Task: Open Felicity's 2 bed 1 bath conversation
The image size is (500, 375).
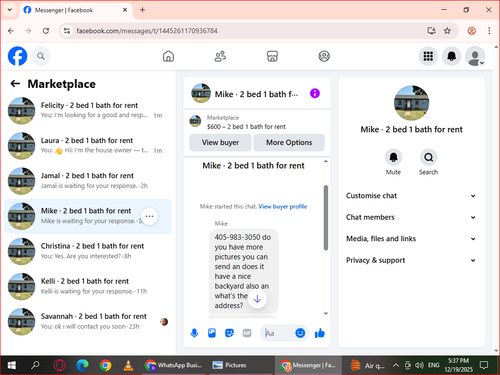Action: click(x=88, y=110)
